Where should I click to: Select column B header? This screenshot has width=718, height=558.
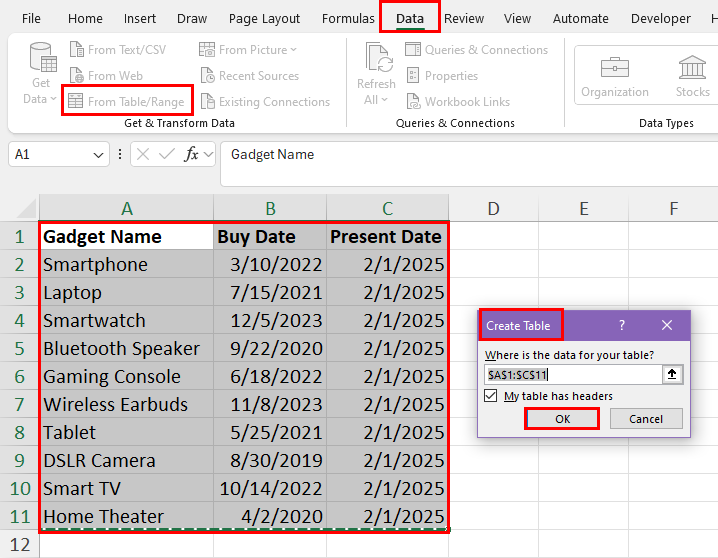coord(270,208)
